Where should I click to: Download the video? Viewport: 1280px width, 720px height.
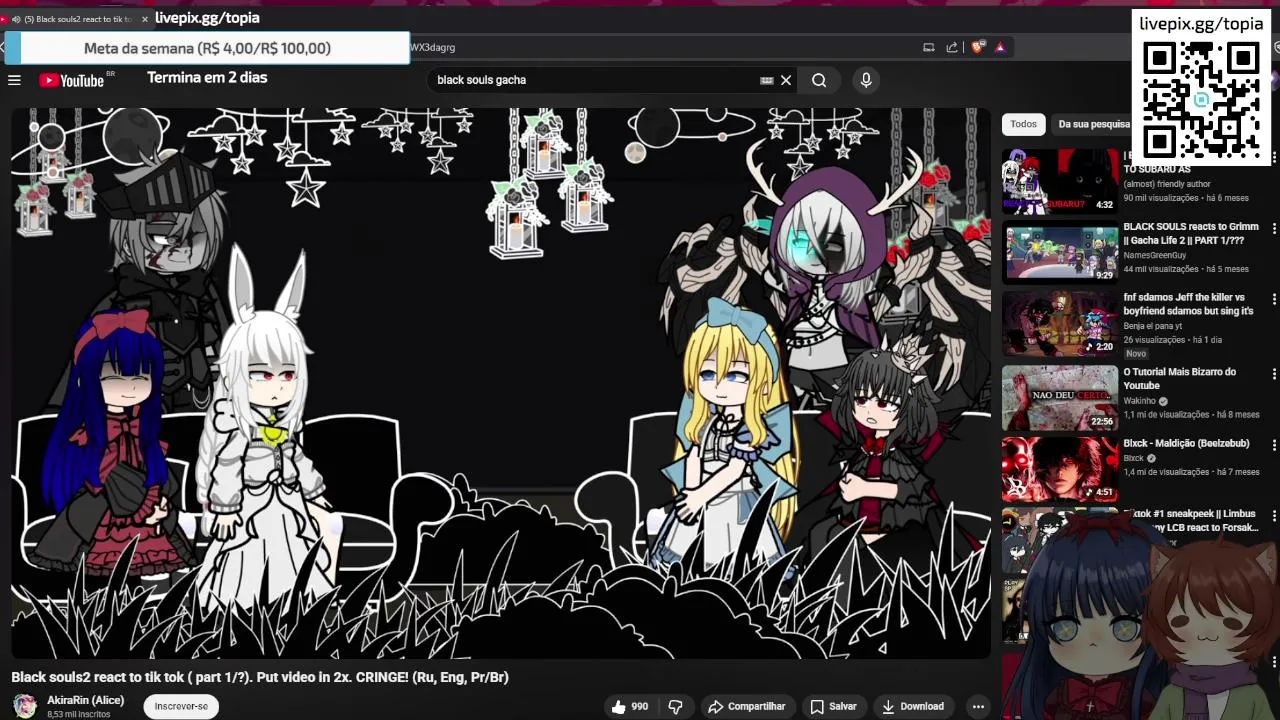(912, 706)
